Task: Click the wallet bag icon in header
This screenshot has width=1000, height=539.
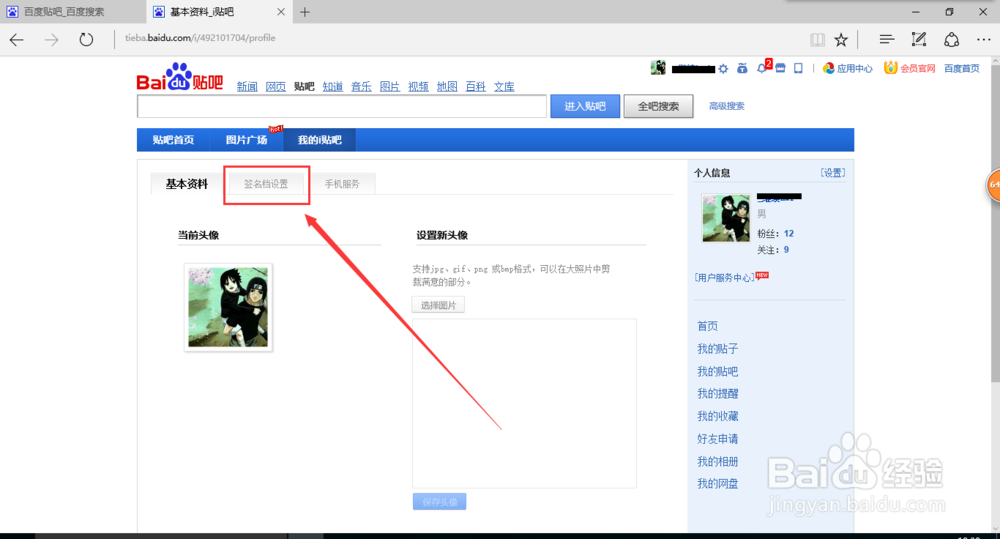Action: 742,68
